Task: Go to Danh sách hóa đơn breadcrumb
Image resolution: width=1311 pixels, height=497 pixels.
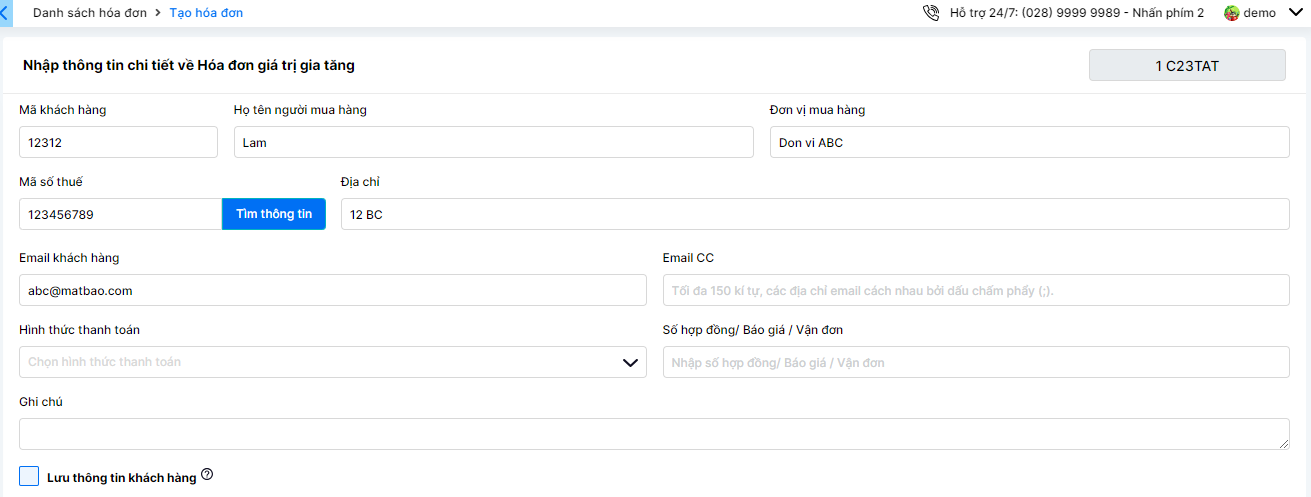Action: click(90, 13)
